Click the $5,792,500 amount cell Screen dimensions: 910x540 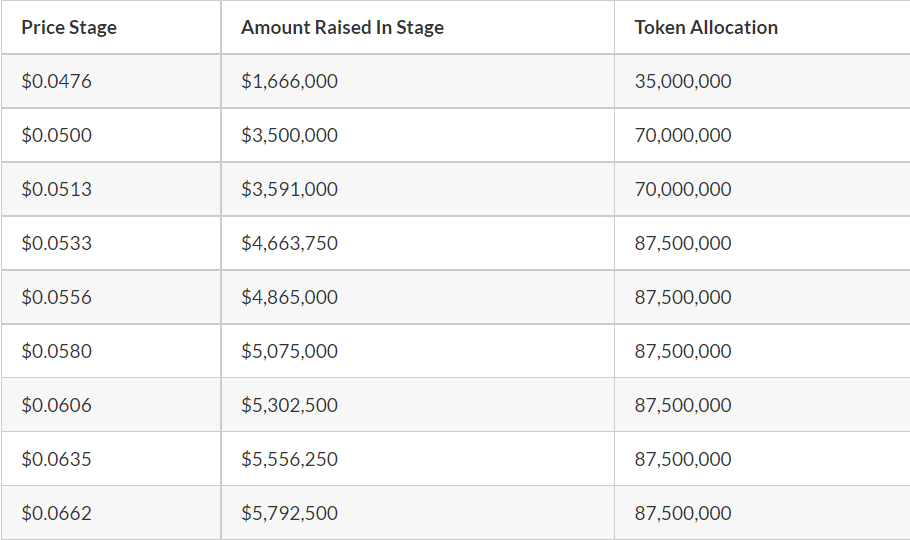coord(417,513)
